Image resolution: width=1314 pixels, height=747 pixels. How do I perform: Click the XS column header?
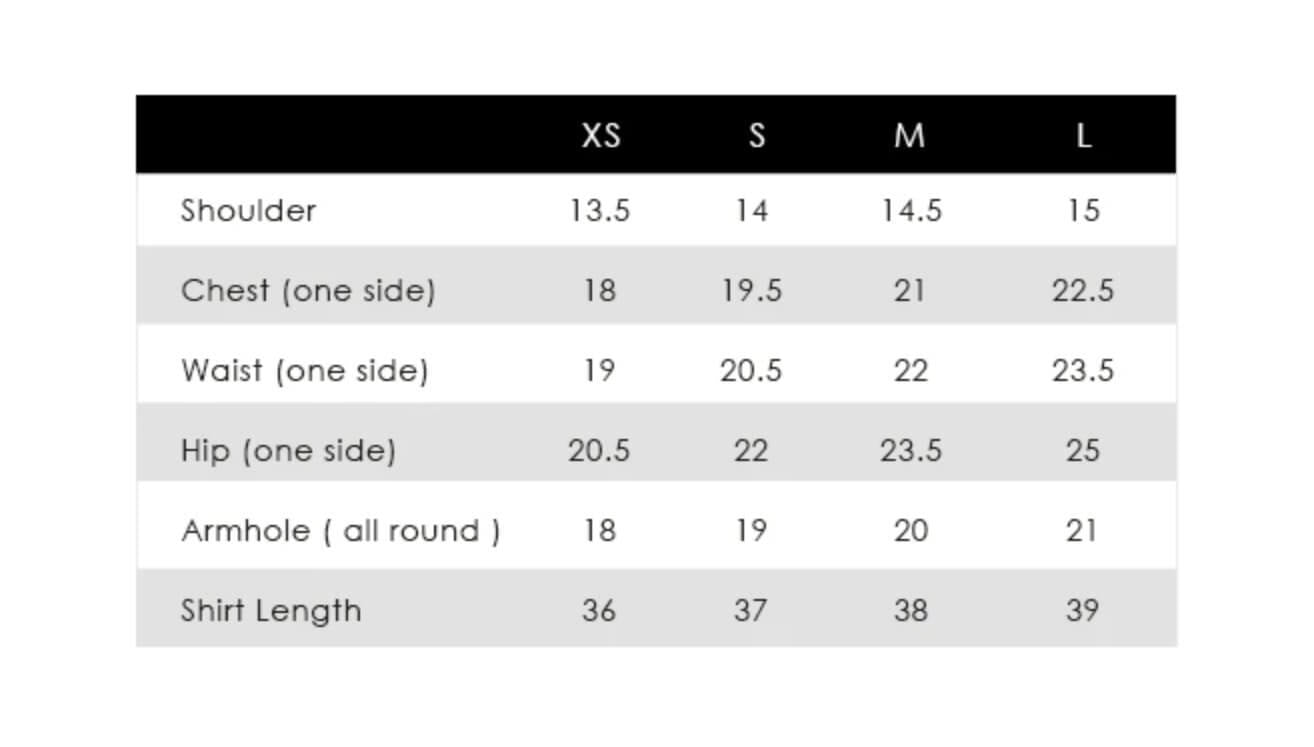[x=600, y=135]
